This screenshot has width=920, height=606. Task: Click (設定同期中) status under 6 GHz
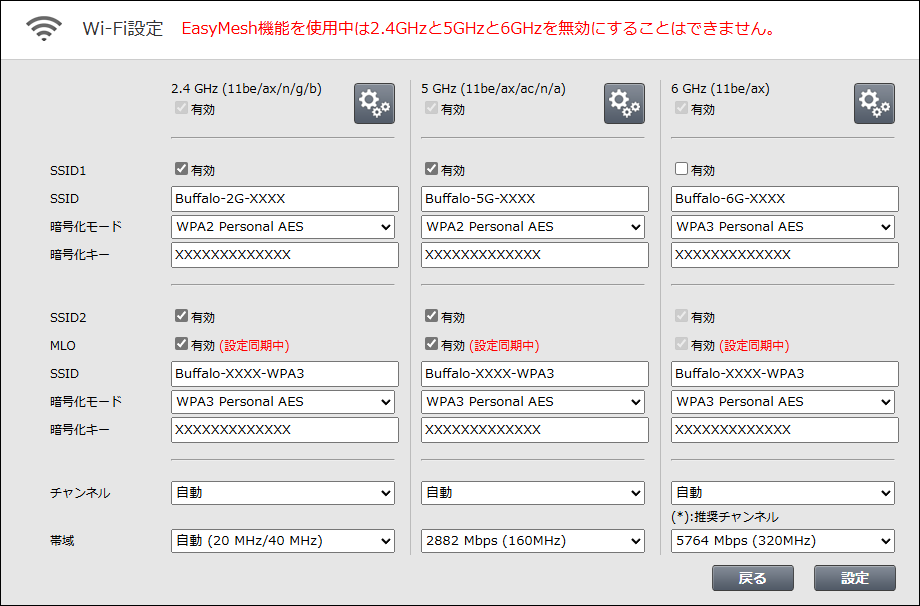[x=754, y=346]
